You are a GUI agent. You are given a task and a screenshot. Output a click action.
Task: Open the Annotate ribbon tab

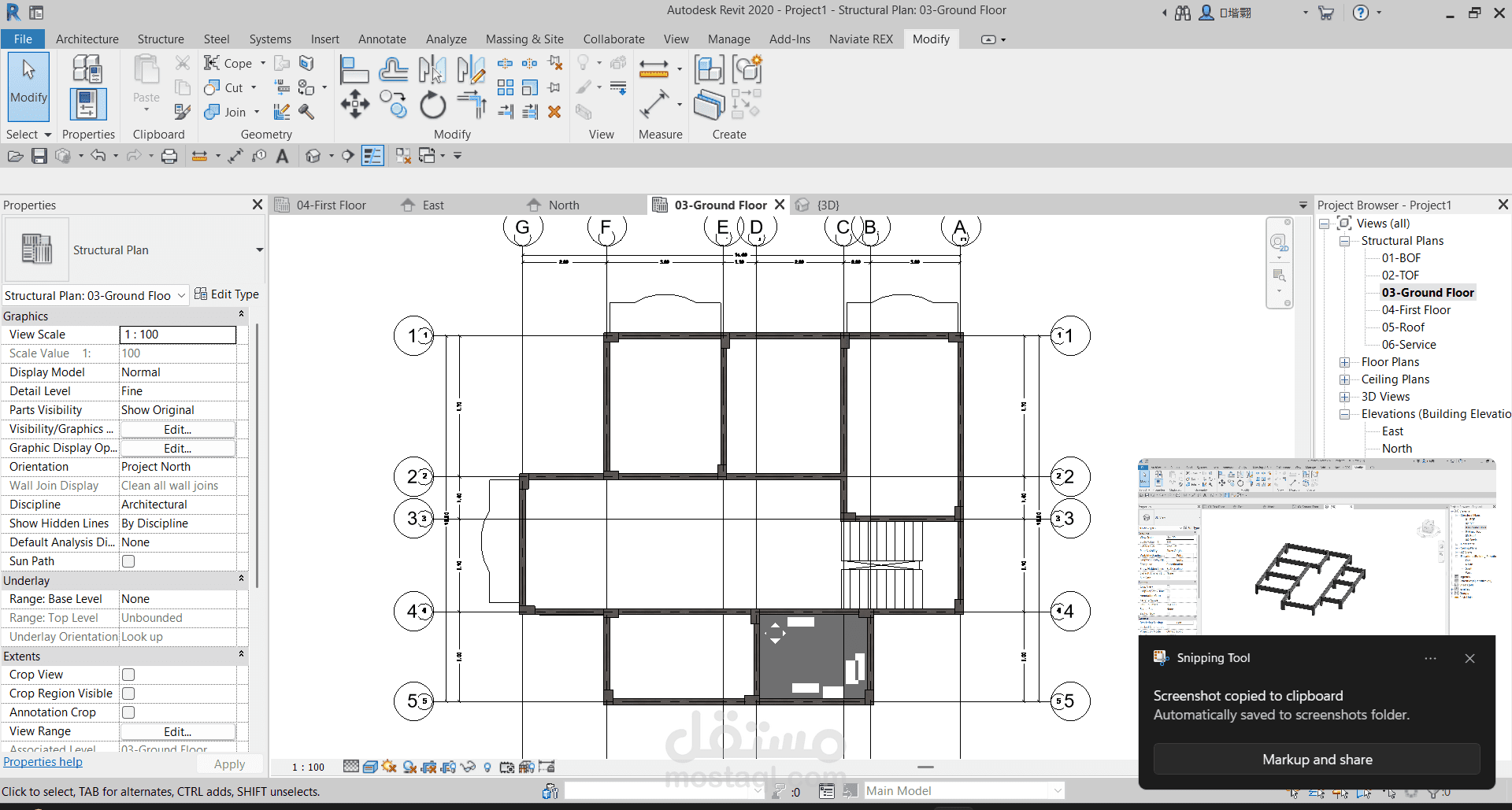pos(382,39)
